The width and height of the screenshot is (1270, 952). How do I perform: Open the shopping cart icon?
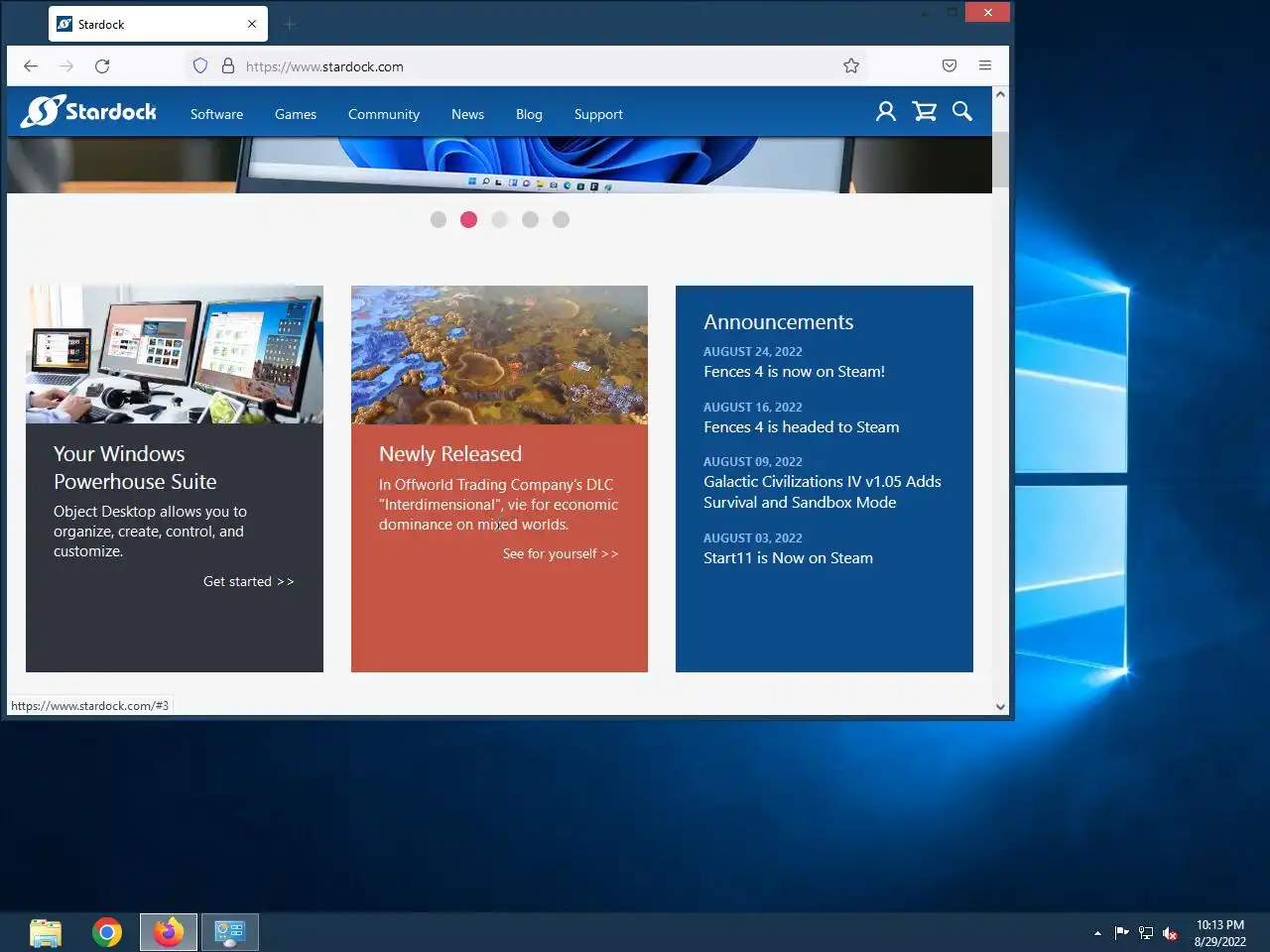(925, 111)
